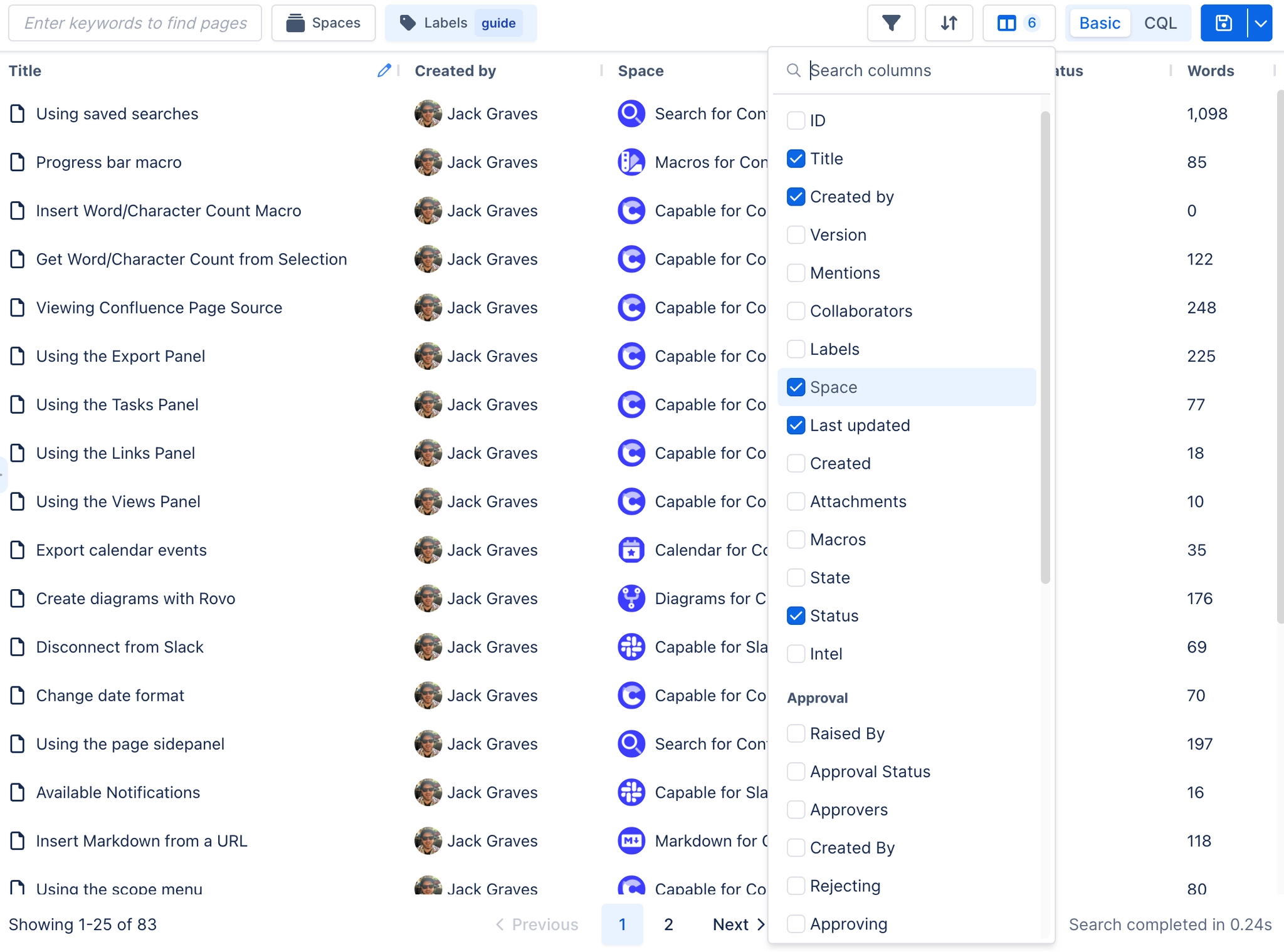Screen dimensions: 1284x952
Task: Open the Using saved searches page
Action: tap(117, 114)
